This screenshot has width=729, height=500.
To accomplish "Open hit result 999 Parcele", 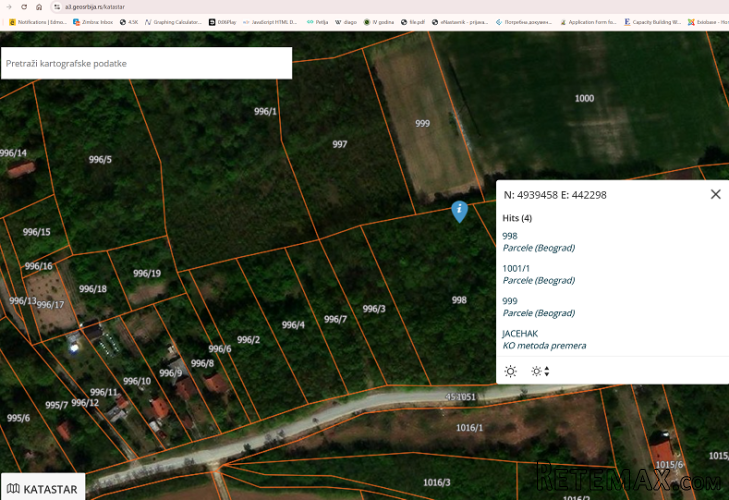I will (x=538, y=307).
